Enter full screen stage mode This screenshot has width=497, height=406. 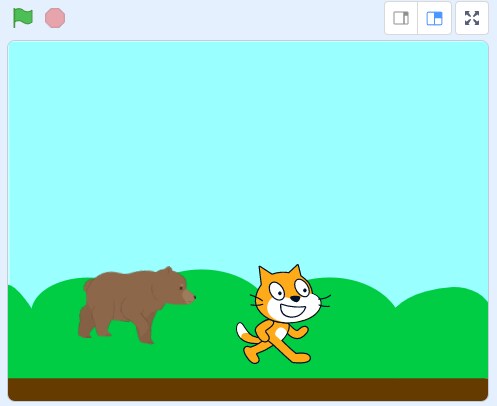pos(472,18)
